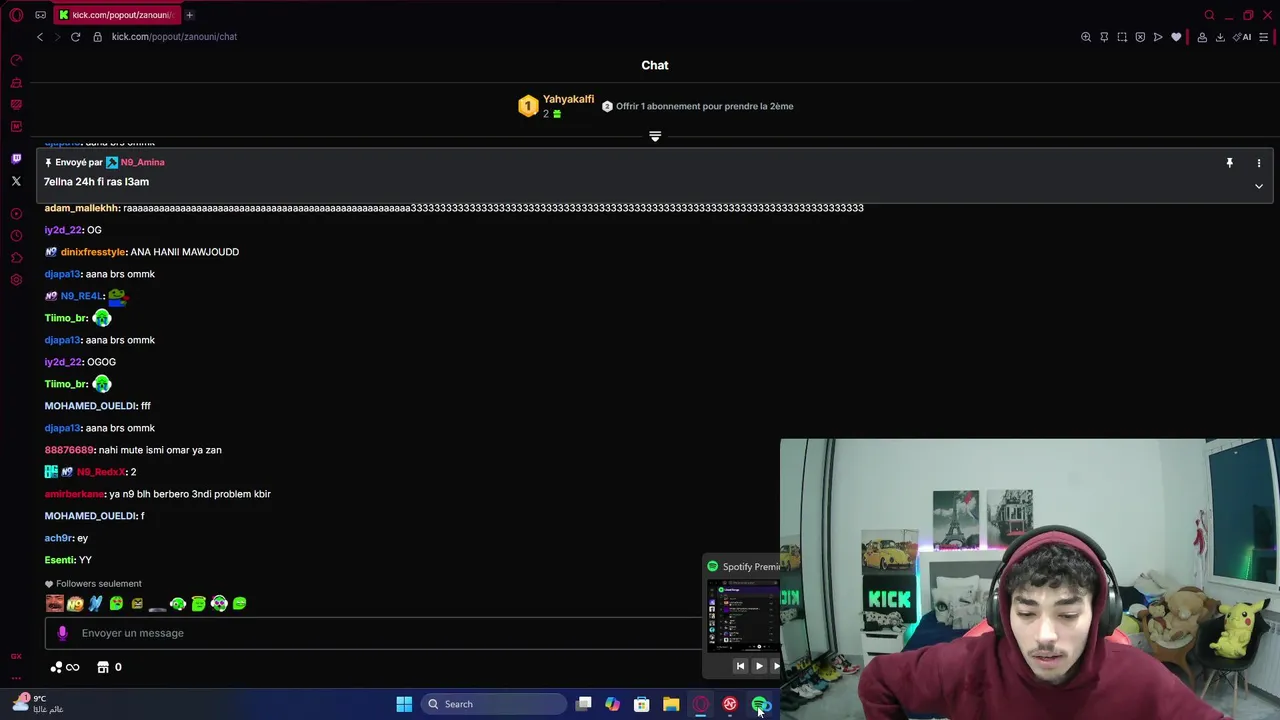Reload the kick.com chat page
Viewport: 1280px width, 720px height.
[75, 37]
